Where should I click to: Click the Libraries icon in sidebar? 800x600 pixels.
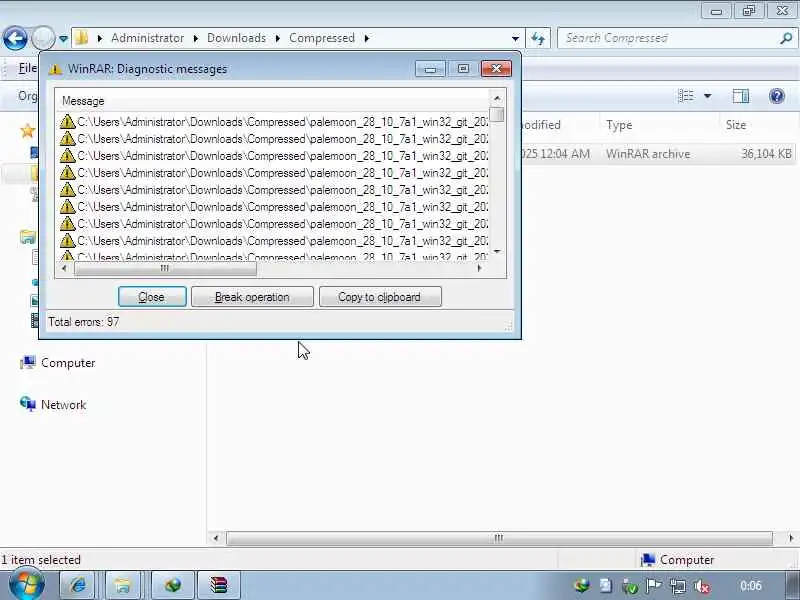(x=28, y=237)
